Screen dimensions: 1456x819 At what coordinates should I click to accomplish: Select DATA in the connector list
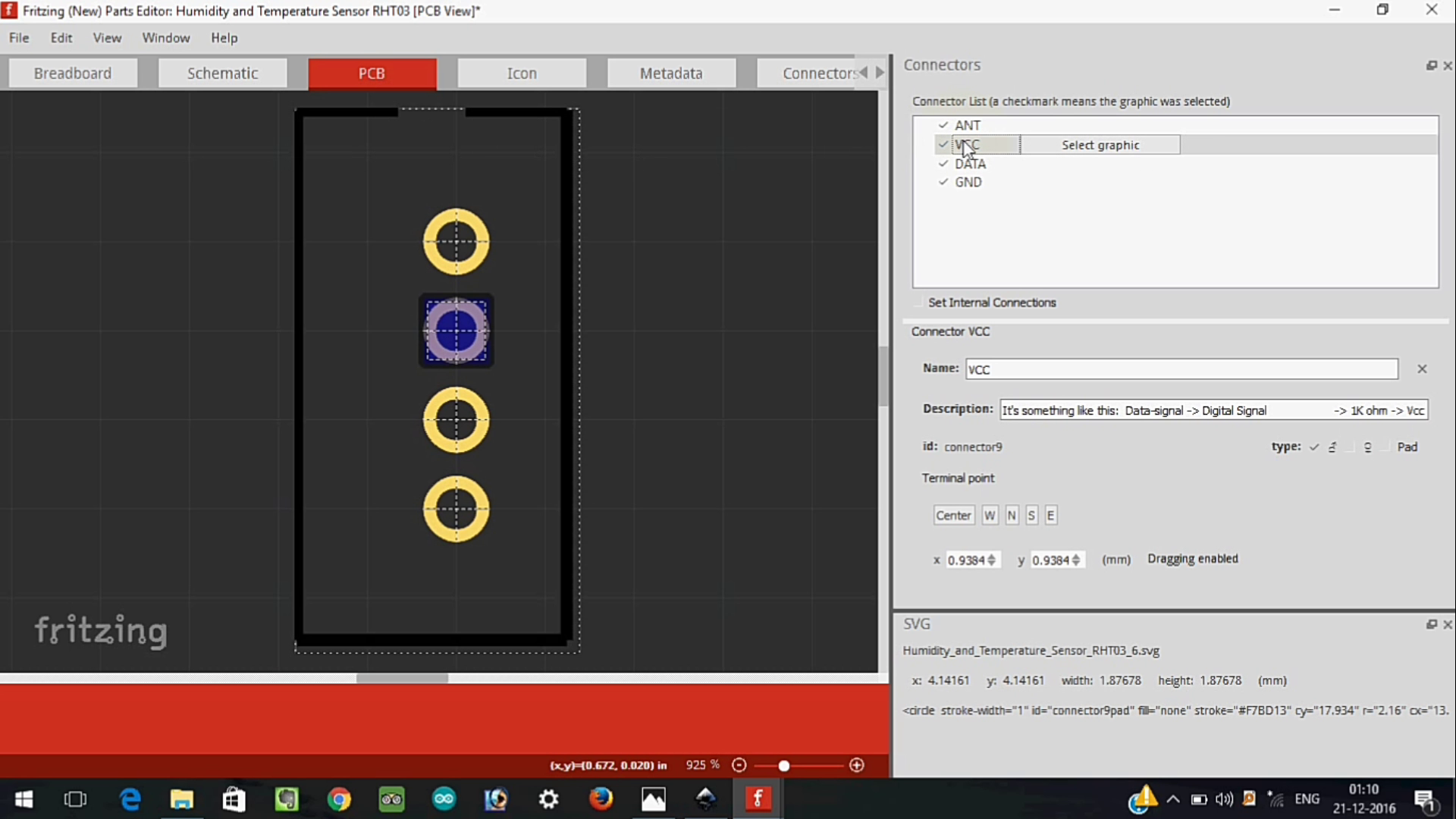[970, 164]
